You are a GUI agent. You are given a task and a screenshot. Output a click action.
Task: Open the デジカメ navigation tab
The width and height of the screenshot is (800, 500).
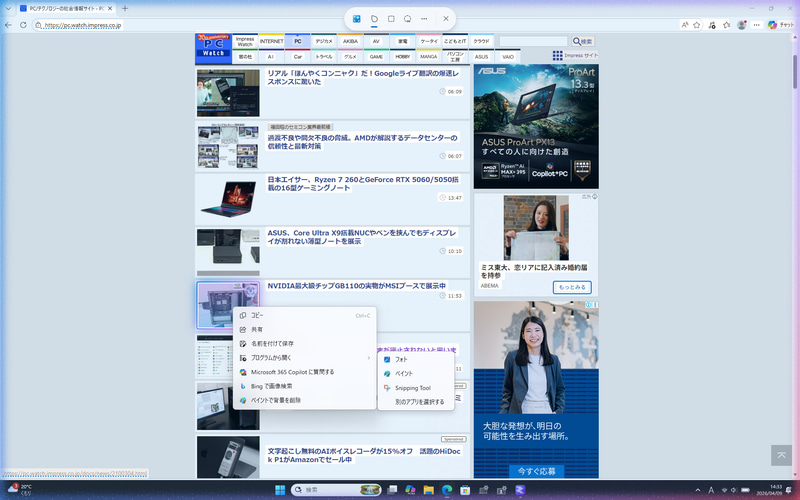pyautogui.click(x=323, y=41)
